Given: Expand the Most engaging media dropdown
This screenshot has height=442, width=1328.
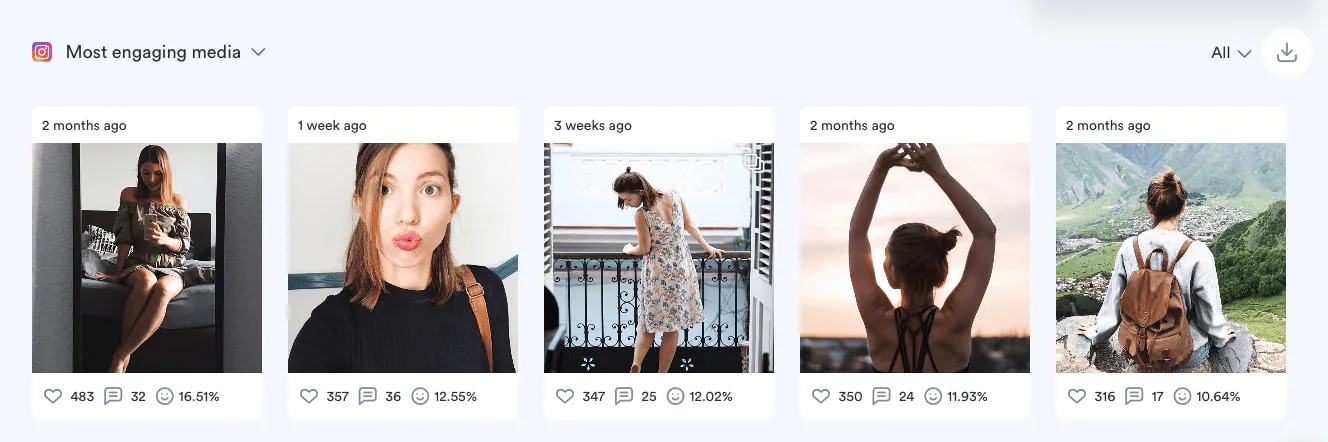Looking at the screenshot, I should click(x=258, y=52).
